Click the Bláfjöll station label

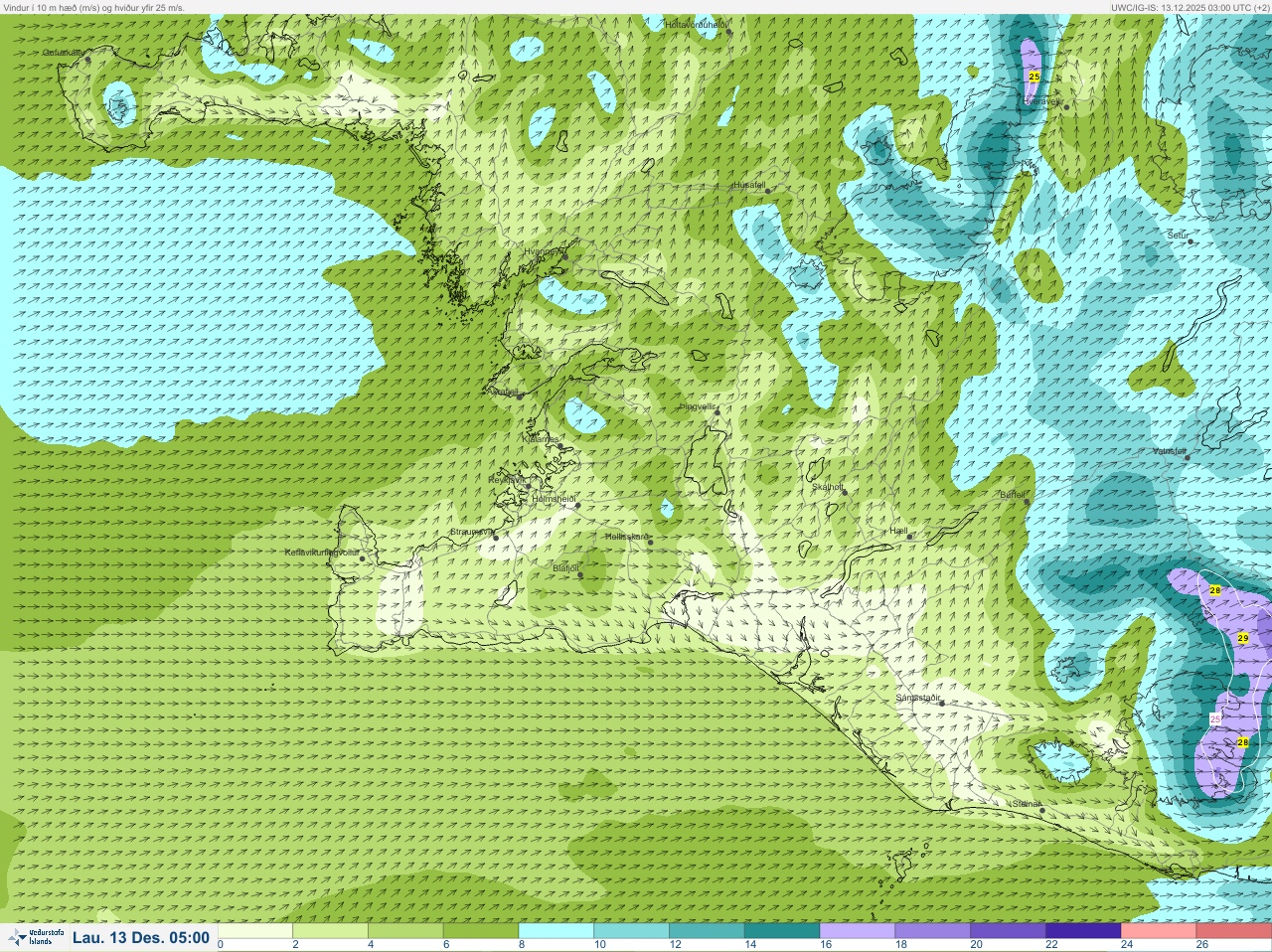565,568
